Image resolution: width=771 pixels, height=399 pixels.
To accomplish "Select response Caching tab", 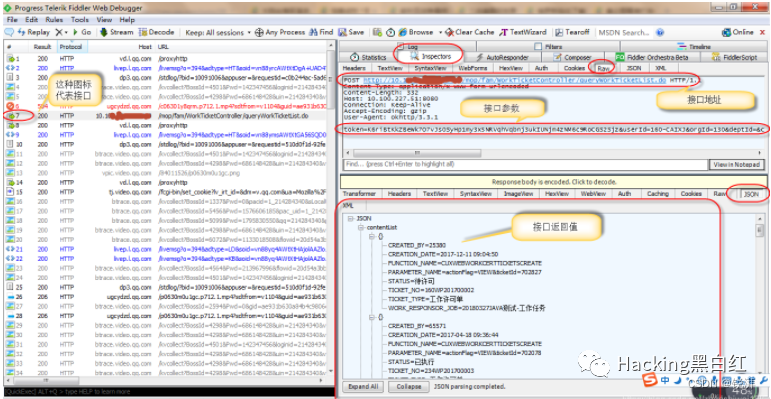I will pos(657,194).
